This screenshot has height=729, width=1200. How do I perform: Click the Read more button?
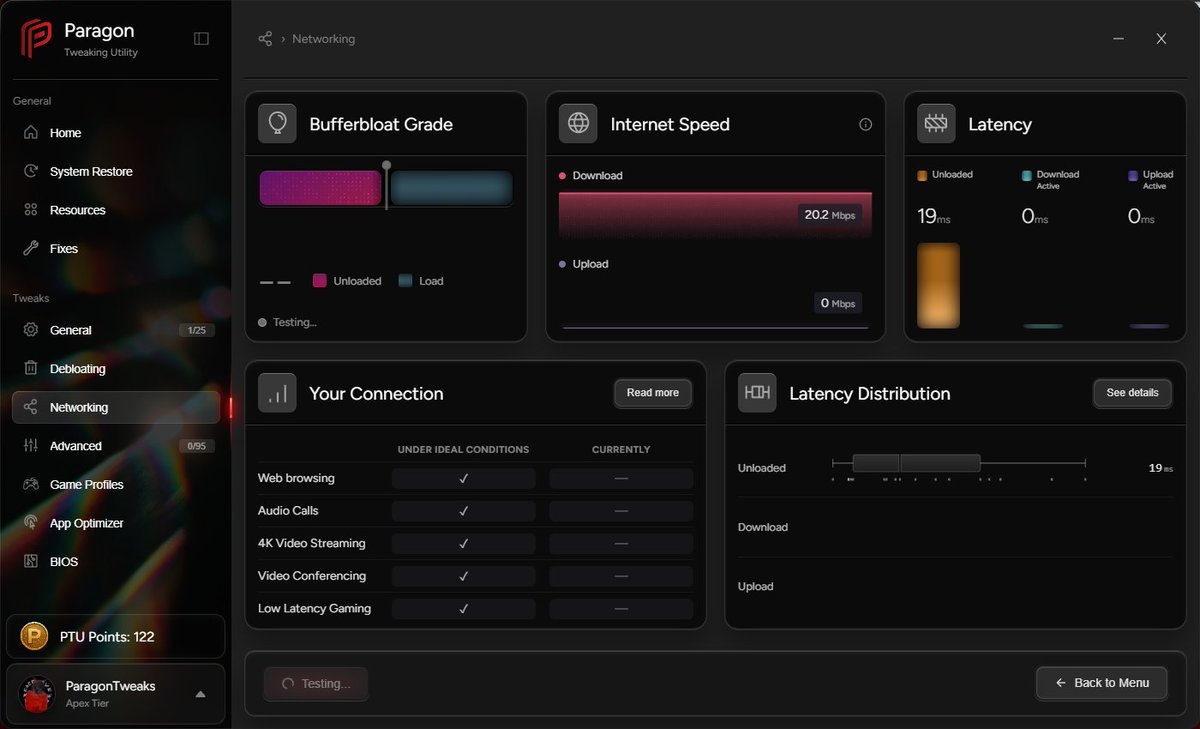point(652,393)
